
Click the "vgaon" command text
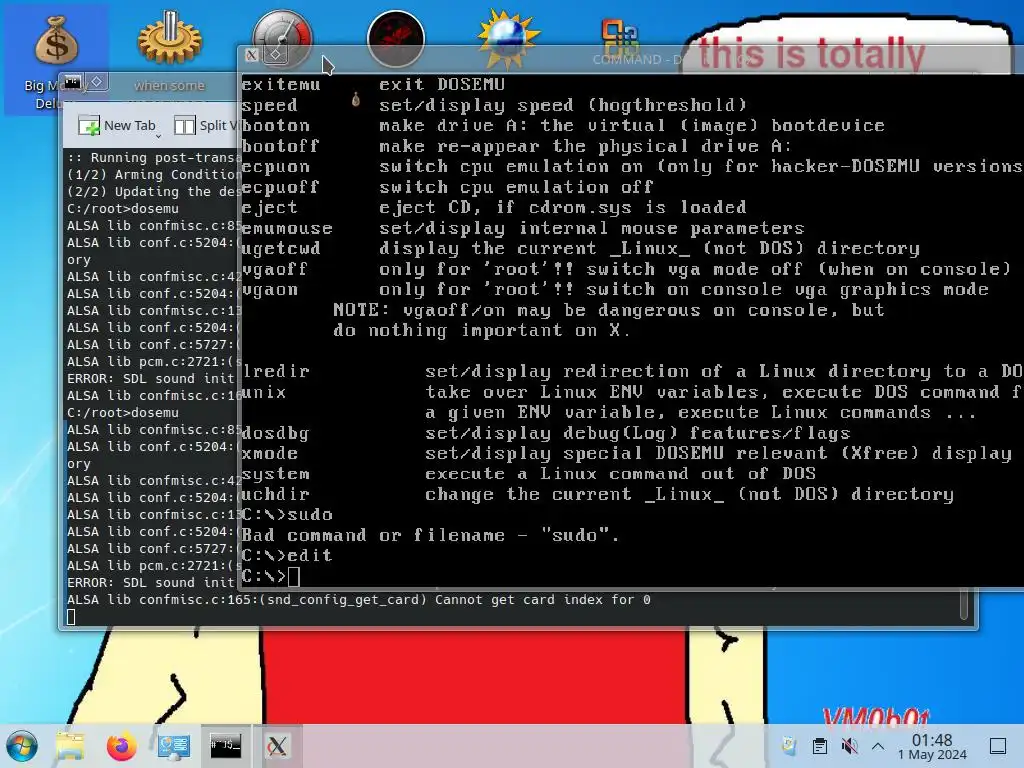point(269,289)
